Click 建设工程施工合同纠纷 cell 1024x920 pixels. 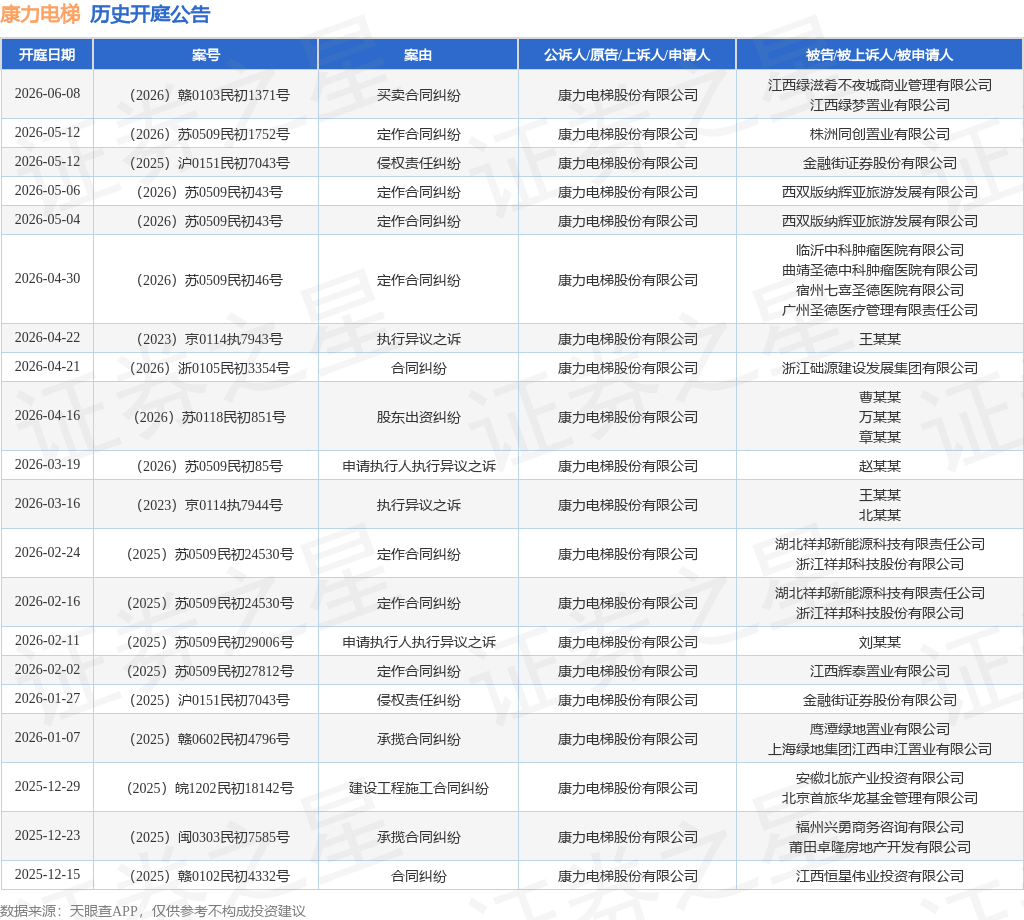point(419,788)
